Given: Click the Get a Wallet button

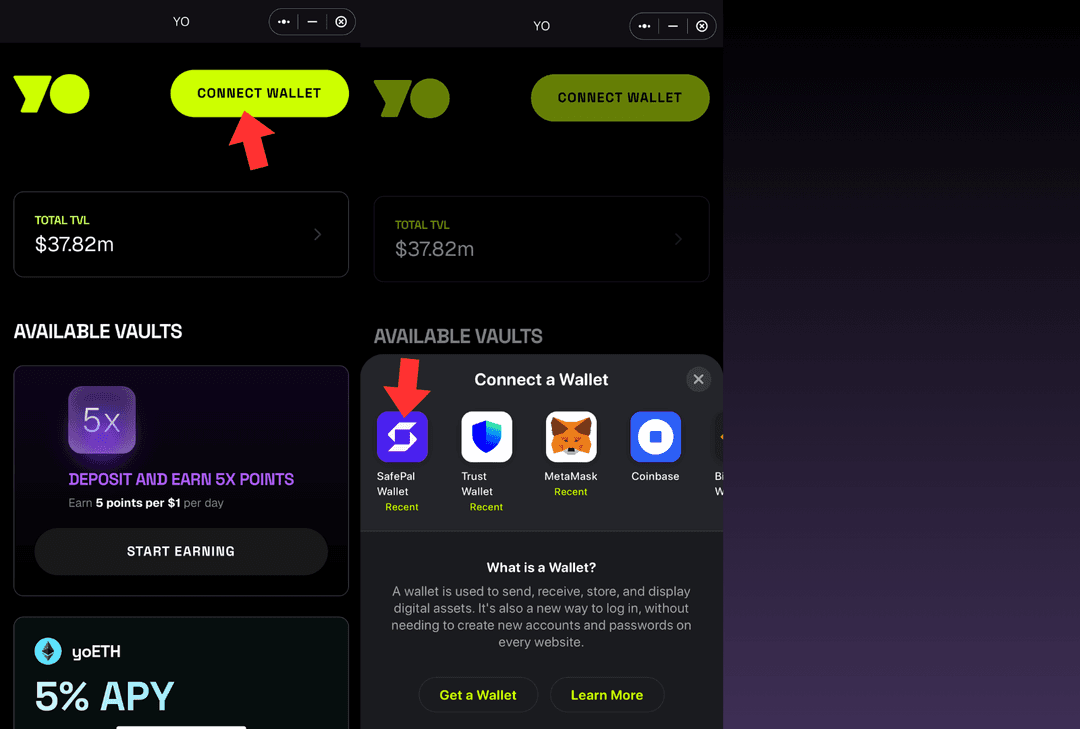Looking at the screenshot, I should tap(478, 695).
